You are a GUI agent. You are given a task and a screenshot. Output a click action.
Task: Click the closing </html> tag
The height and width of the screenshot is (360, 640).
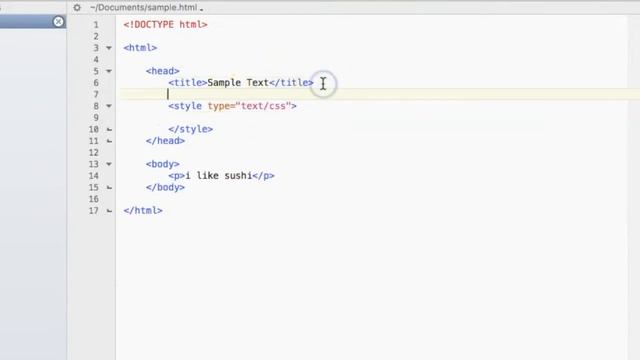coord(143,211)
